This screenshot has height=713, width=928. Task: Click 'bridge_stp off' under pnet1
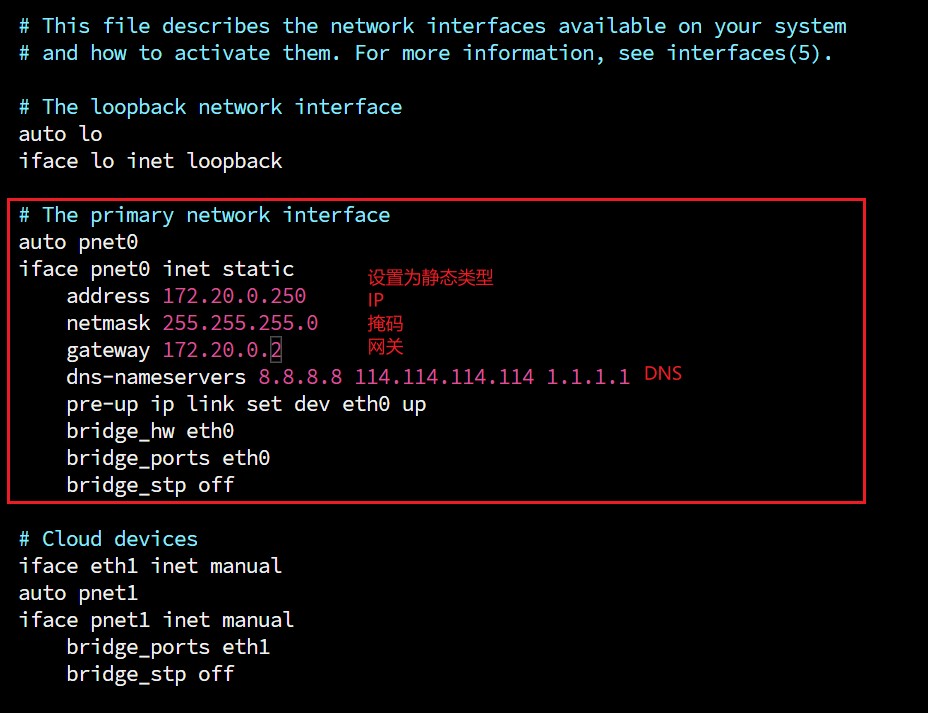tap(150, 674)
